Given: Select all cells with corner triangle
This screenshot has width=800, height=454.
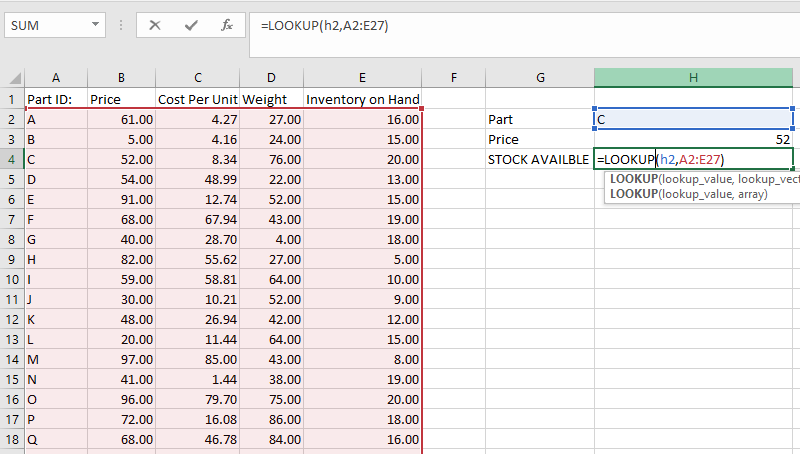Looking at the screenshot, I should pyautogui.click(x=15, y=78).
